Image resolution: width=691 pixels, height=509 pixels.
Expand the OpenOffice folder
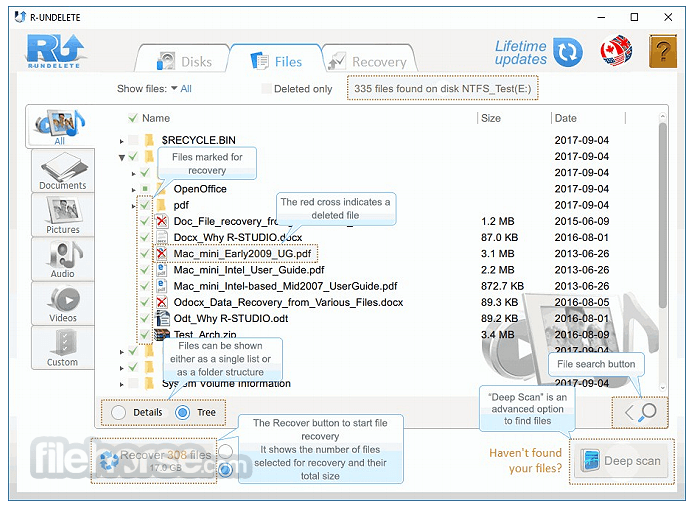pyautogui.click(x=133, y=190)
